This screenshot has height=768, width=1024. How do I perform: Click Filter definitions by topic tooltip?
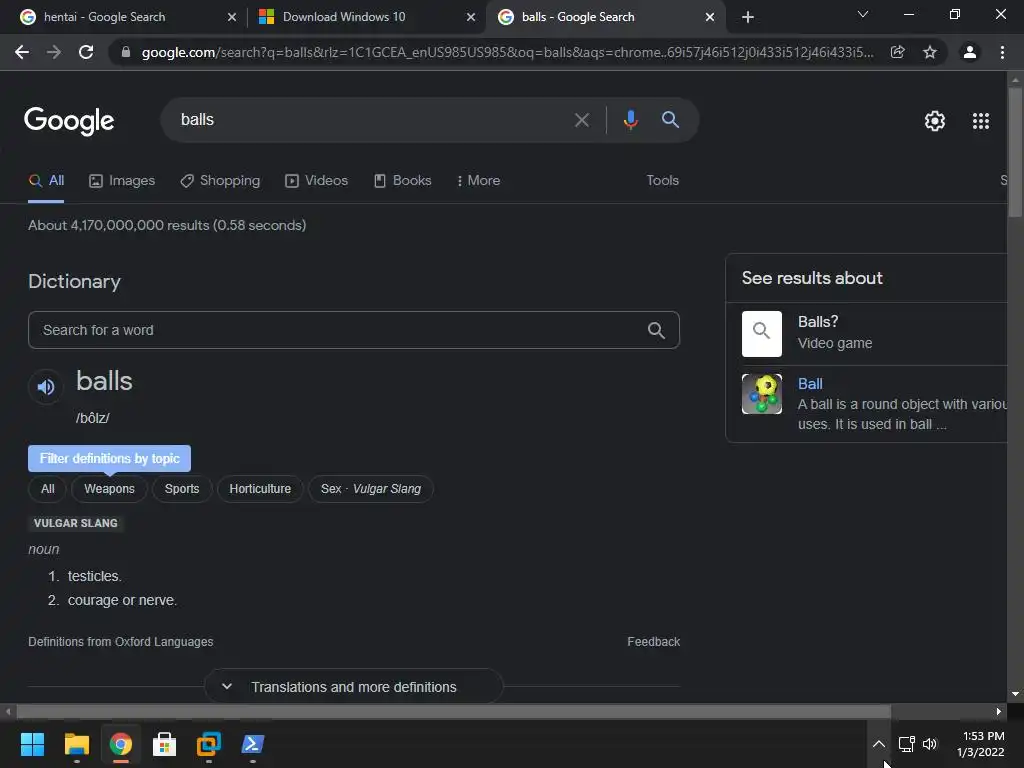[x=110, y=458]
